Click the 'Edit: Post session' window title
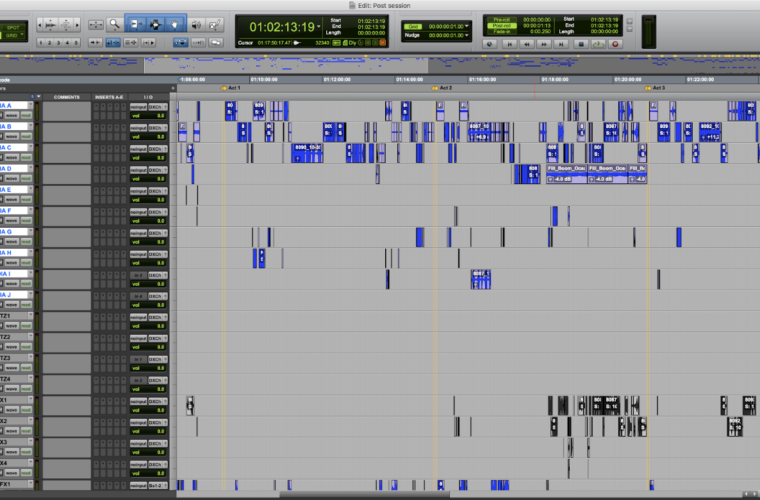 [384, 5]
